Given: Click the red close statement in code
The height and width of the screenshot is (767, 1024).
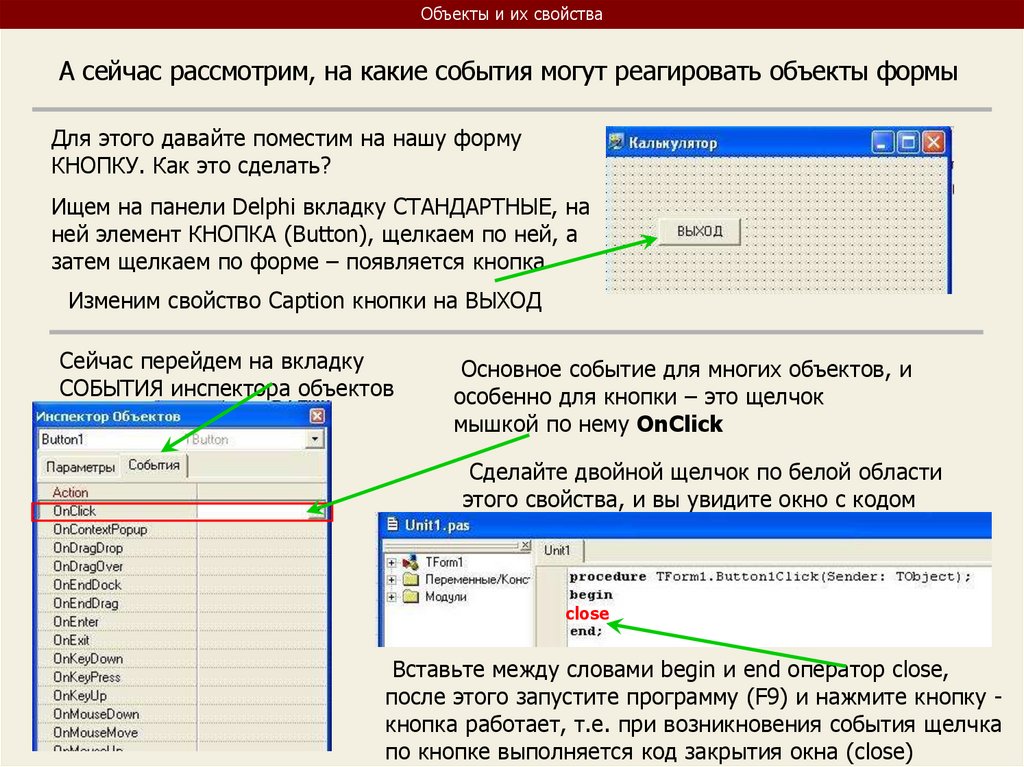Looking at the screenshot, I should click(587, 613).
